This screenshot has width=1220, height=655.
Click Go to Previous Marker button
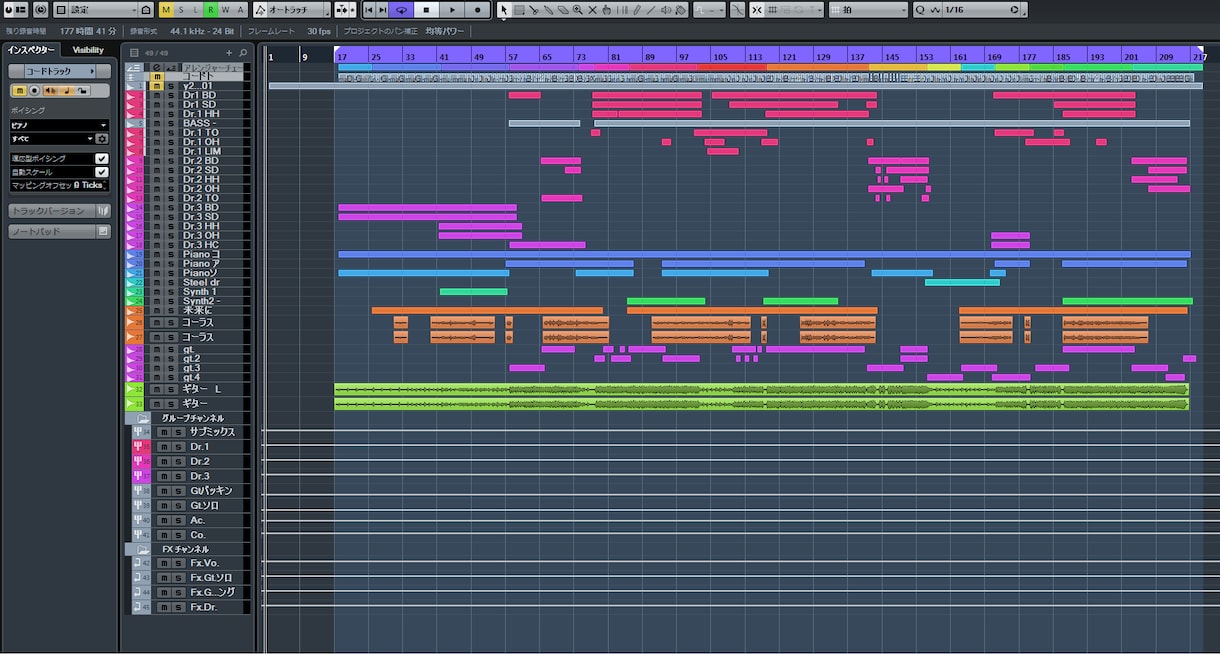(369, 9)
